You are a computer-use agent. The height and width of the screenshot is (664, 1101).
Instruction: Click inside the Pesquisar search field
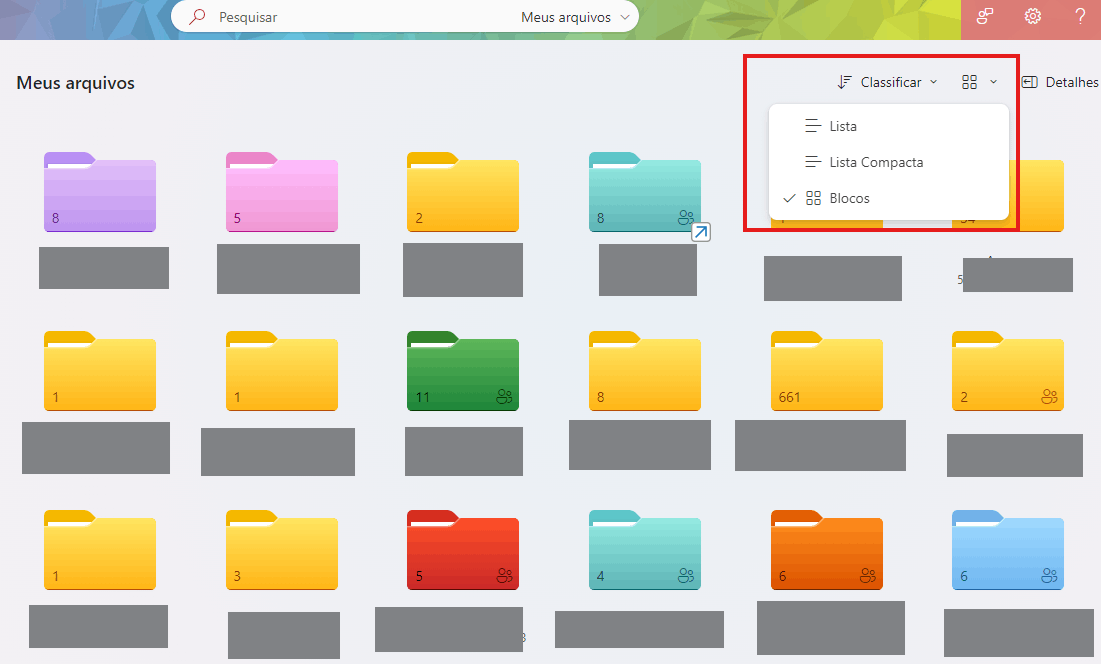[365, 17]
